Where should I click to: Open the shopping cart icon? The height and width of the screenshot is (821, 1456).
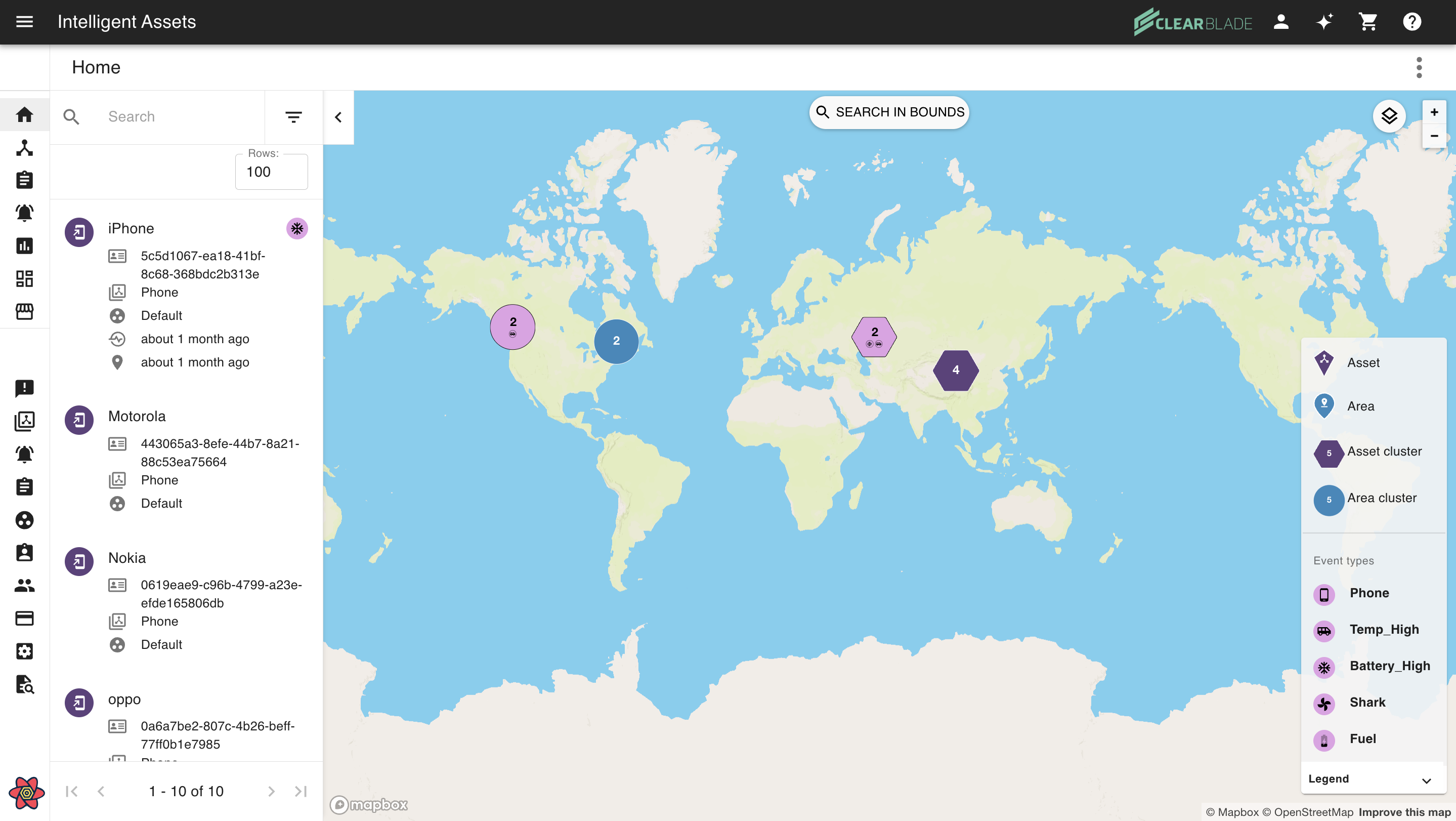(x=1368, y=22)
